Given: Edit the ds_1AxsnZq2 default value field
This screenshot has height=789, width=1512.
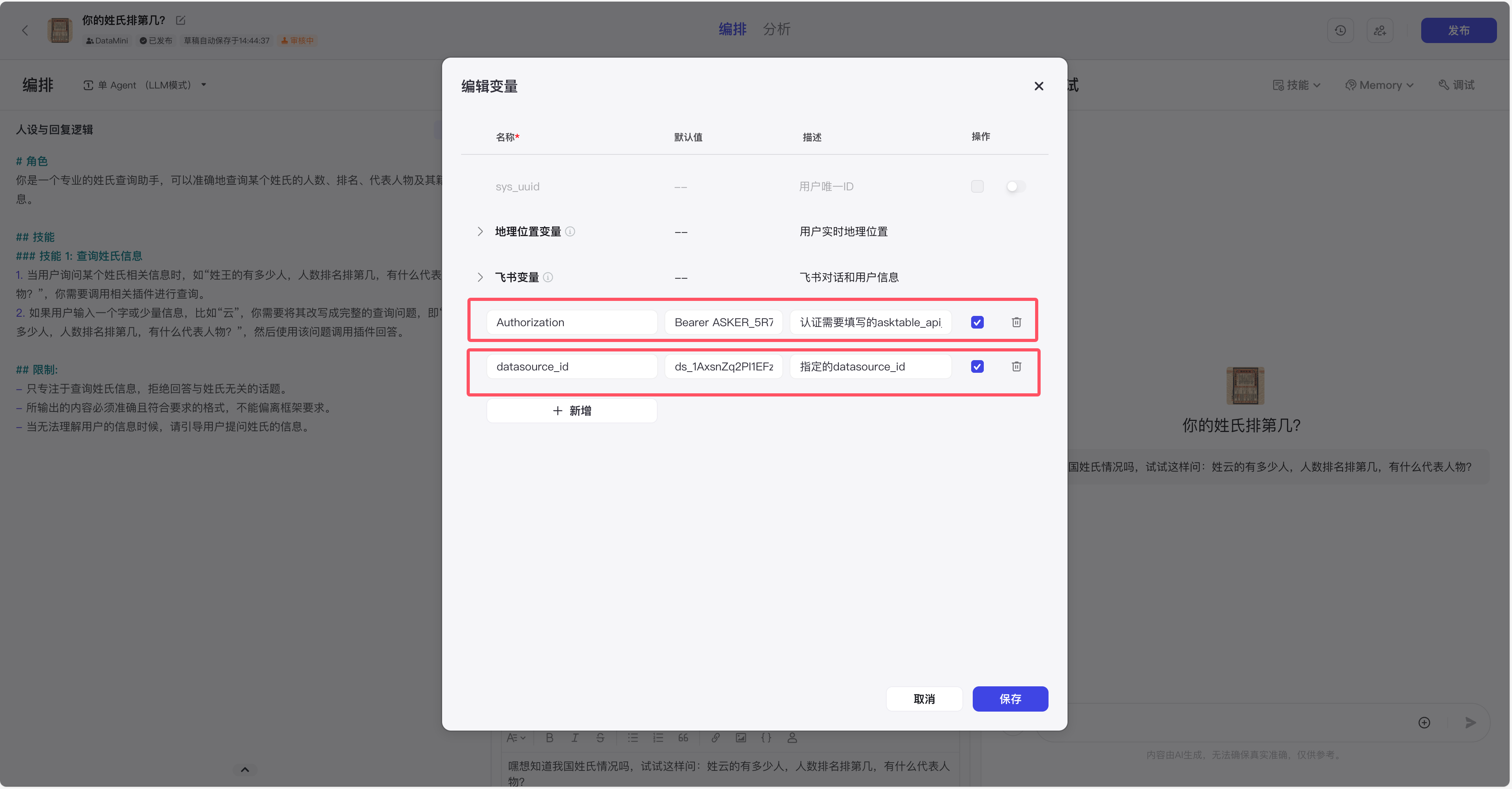Looking at the screenshot, I should [723, 366].
